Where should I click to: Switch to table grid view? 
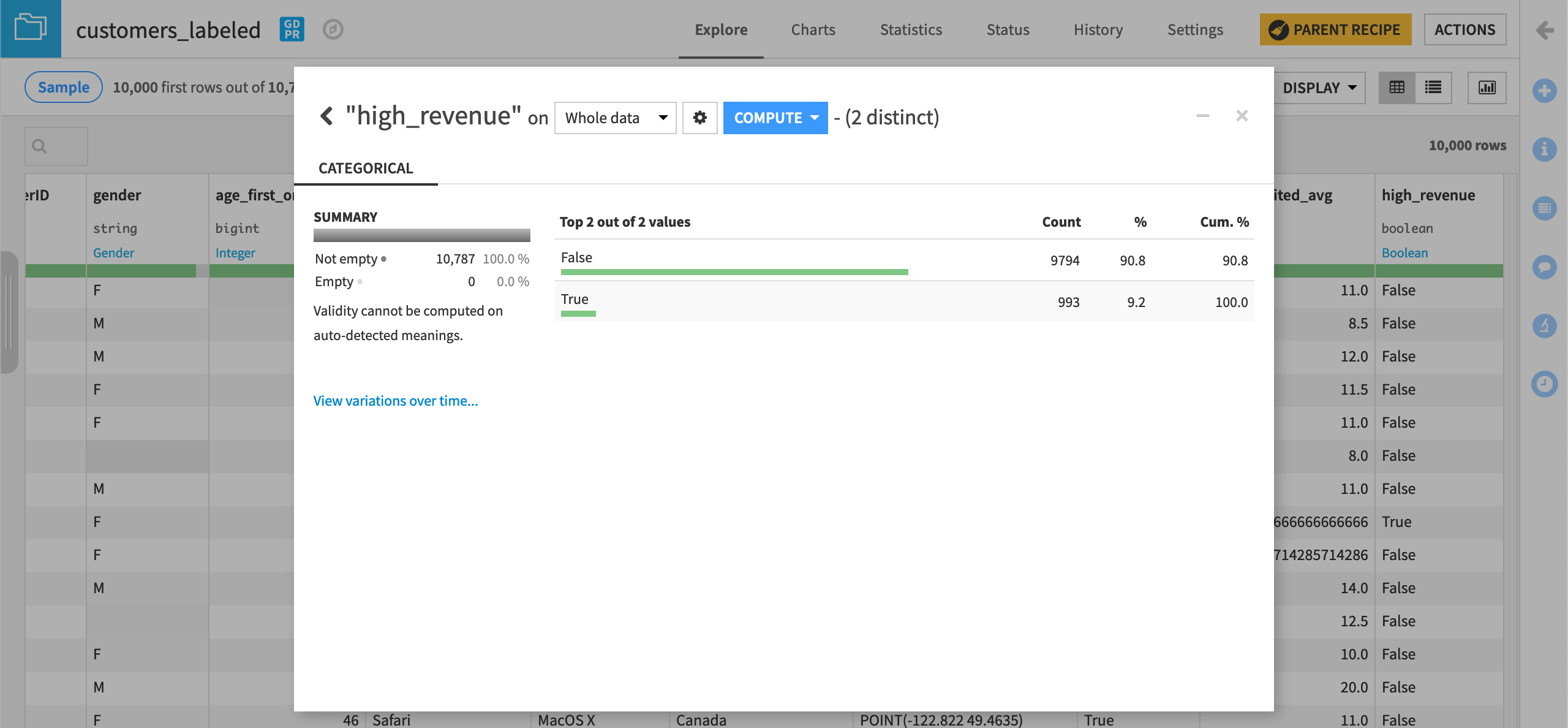(x=1396, y=88)
